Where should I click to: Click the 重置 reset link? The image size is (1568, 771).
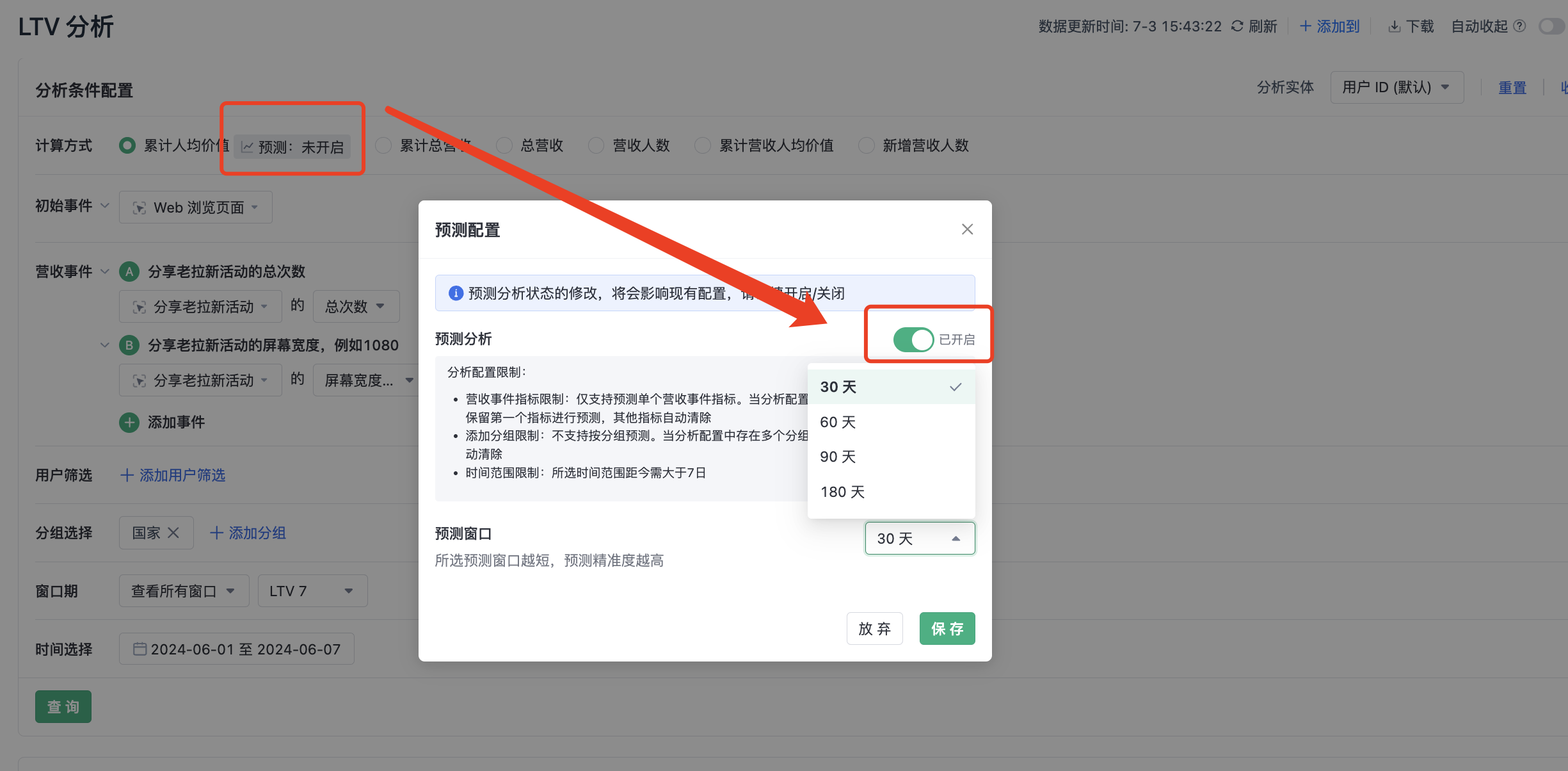[x=1512, y=87]
